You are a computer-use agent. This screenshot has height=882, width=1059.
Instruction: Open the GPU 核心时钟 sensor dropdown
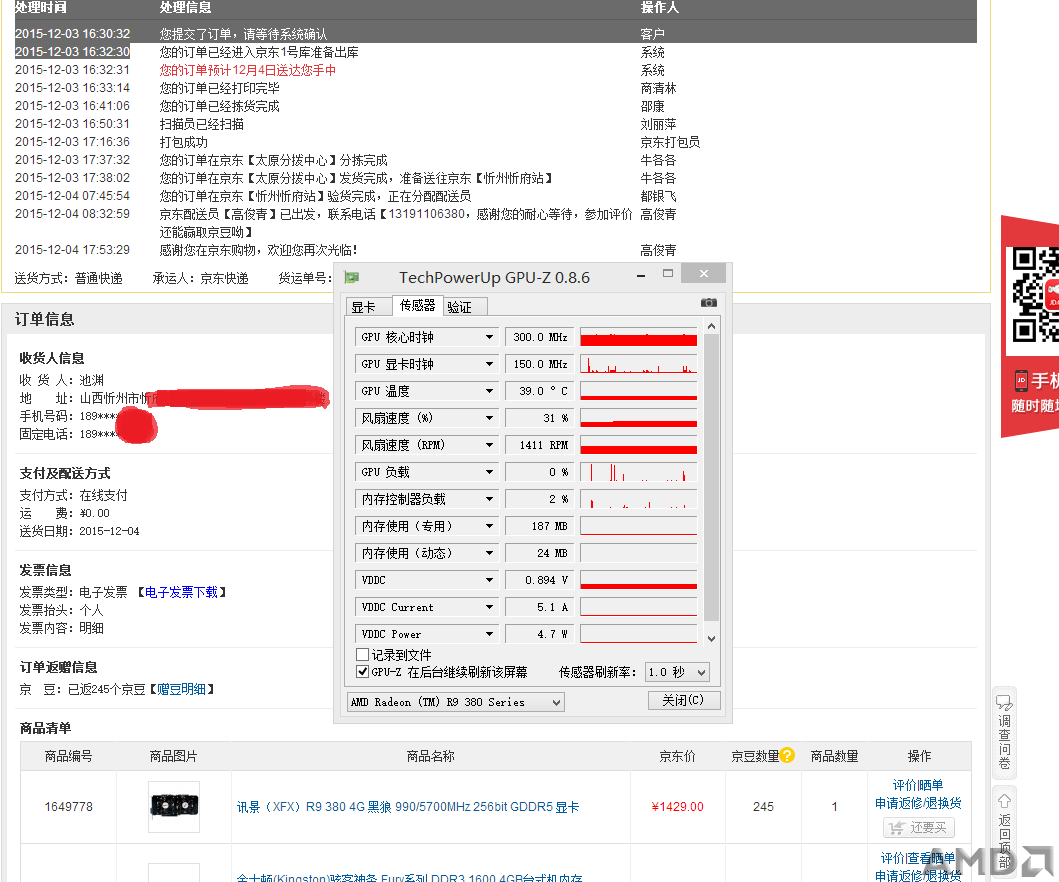[490, 337]
